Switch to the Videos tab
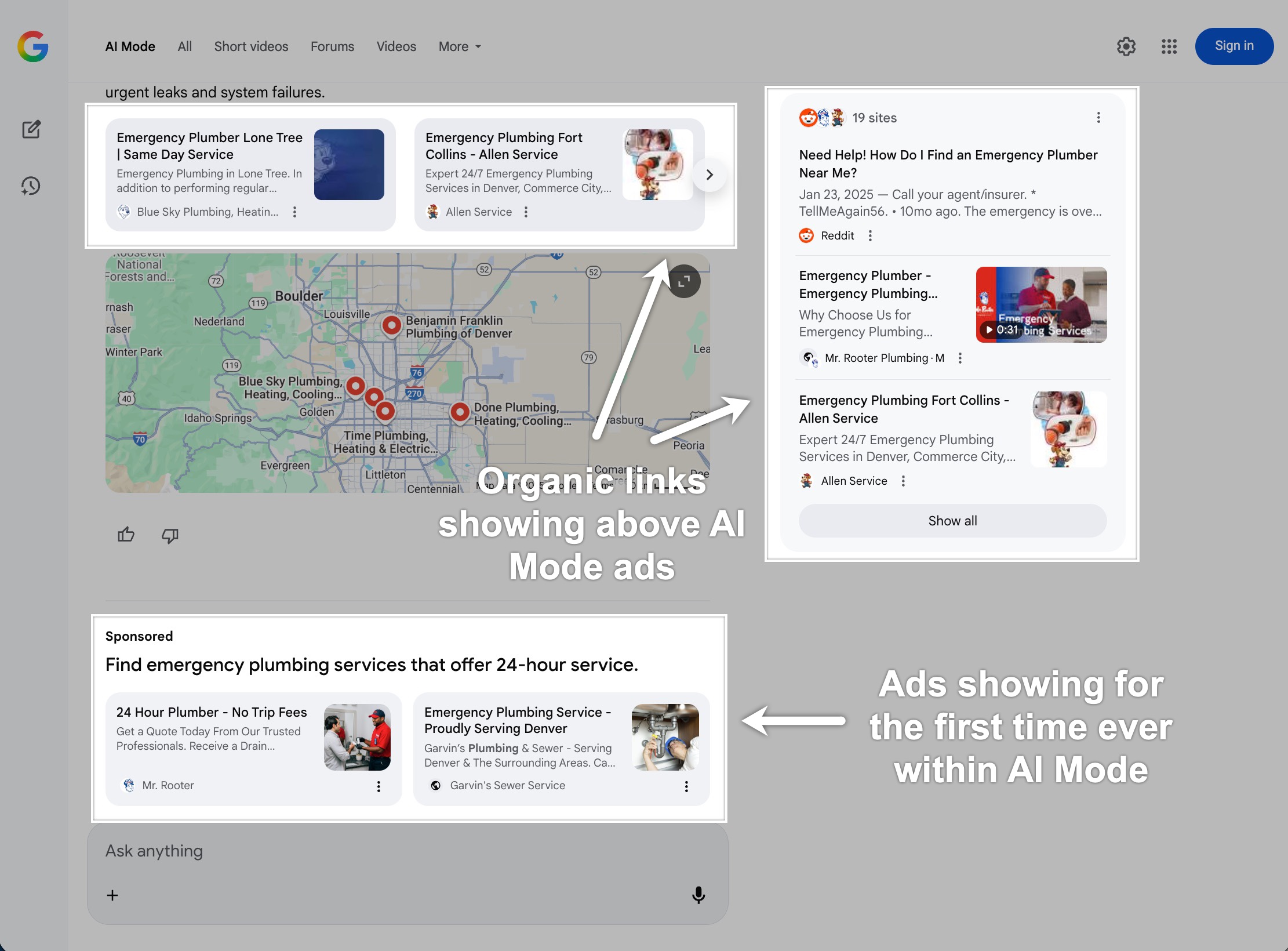The image size is (1288, 951). (396, 46)
